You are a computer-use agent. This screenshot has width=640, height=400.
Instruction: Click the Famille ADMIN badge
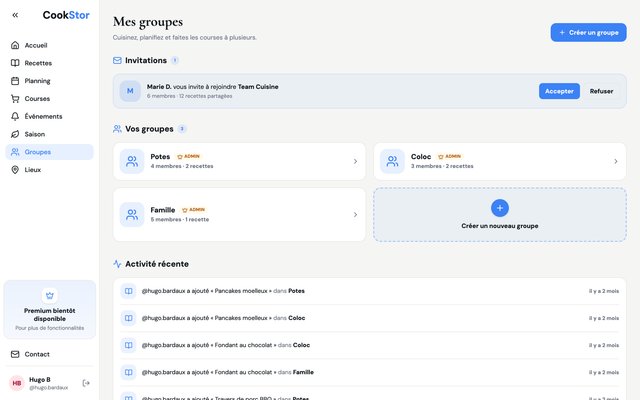click(193, 210)
